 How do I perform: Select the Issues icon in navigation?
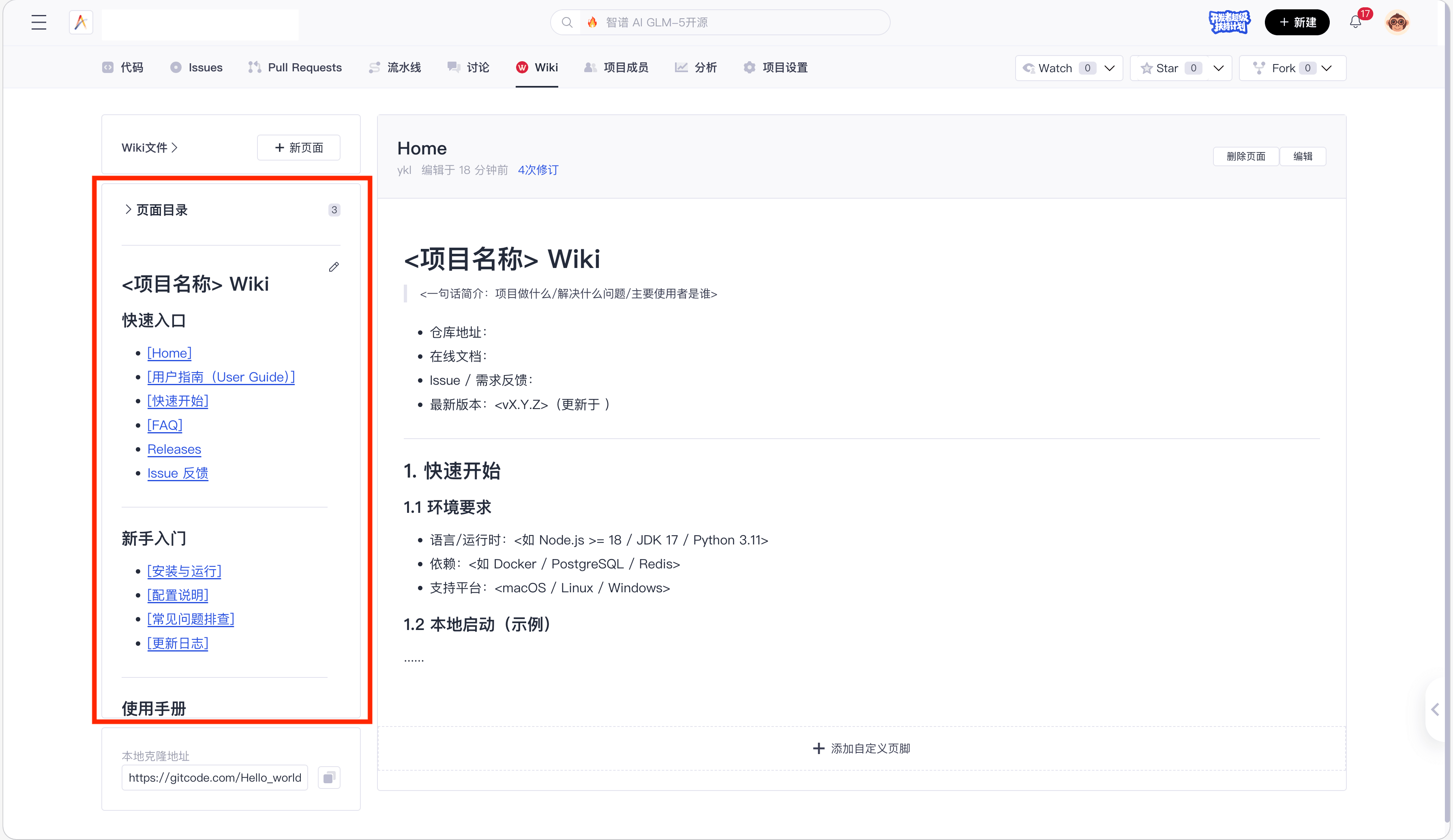[176, 67]
